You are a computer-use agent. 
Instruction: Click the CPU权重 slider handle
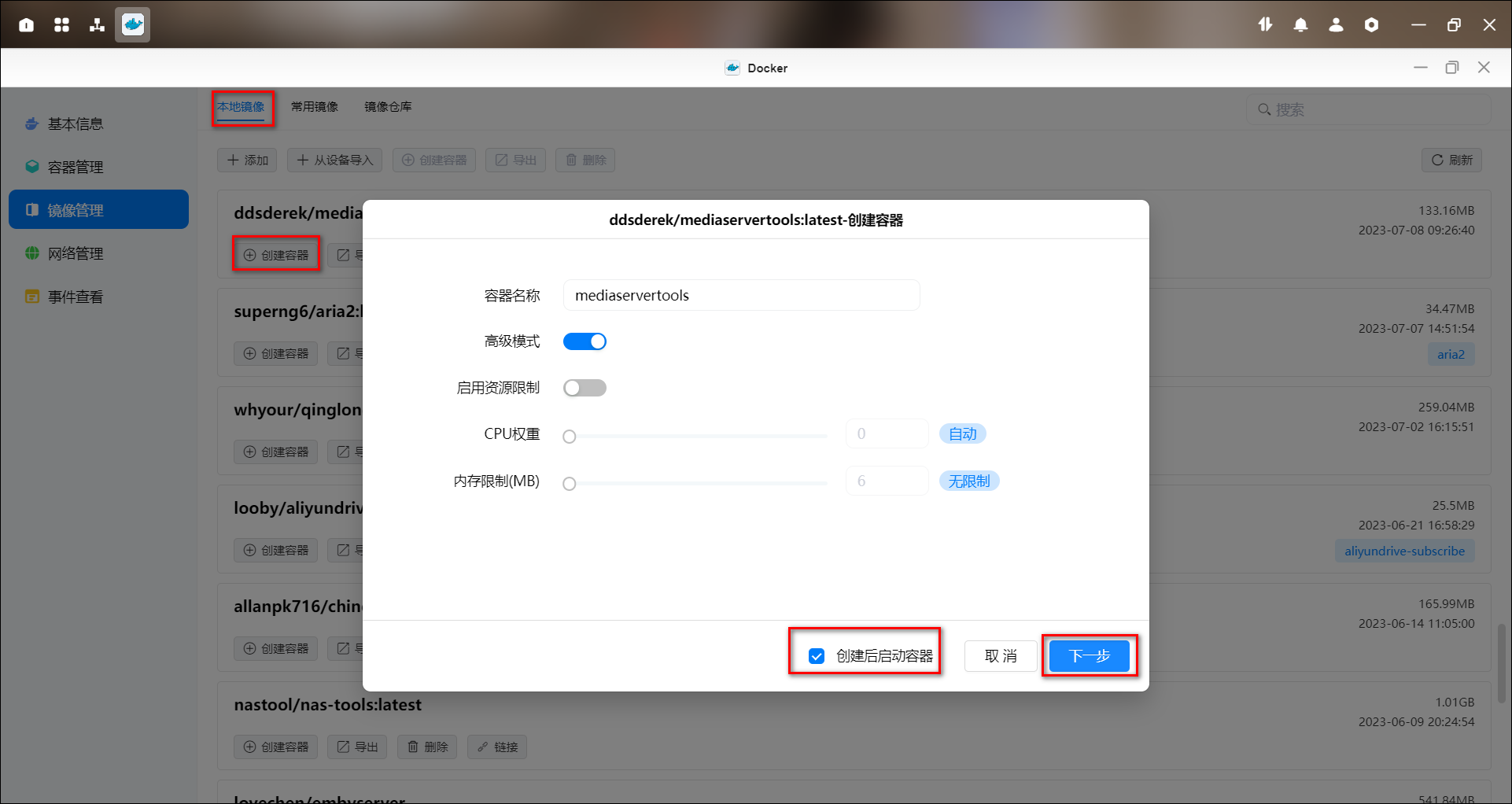coord(570,437)
